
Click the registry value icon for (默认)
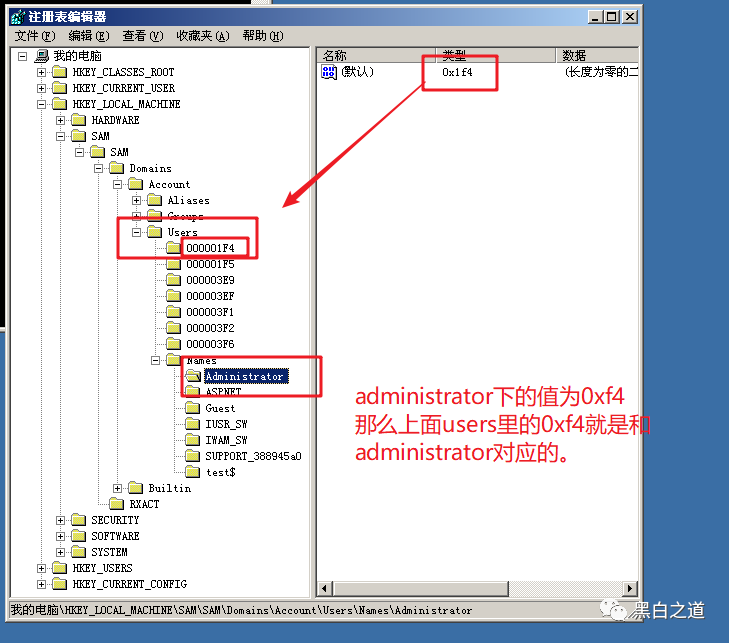[329, 72]
